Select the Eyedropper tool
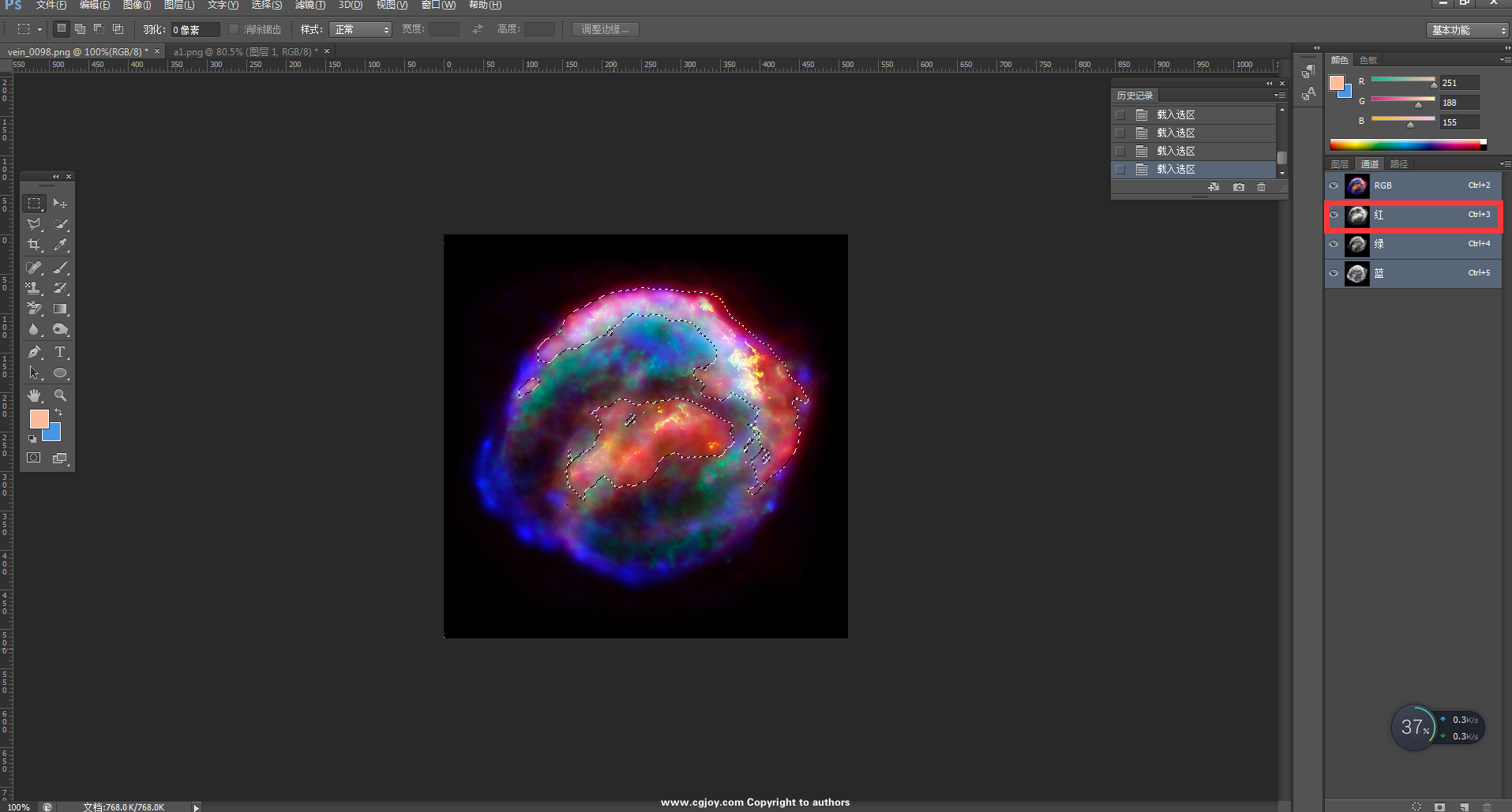The width and height of the screenshot is (1512, 812). click(60, 245)
